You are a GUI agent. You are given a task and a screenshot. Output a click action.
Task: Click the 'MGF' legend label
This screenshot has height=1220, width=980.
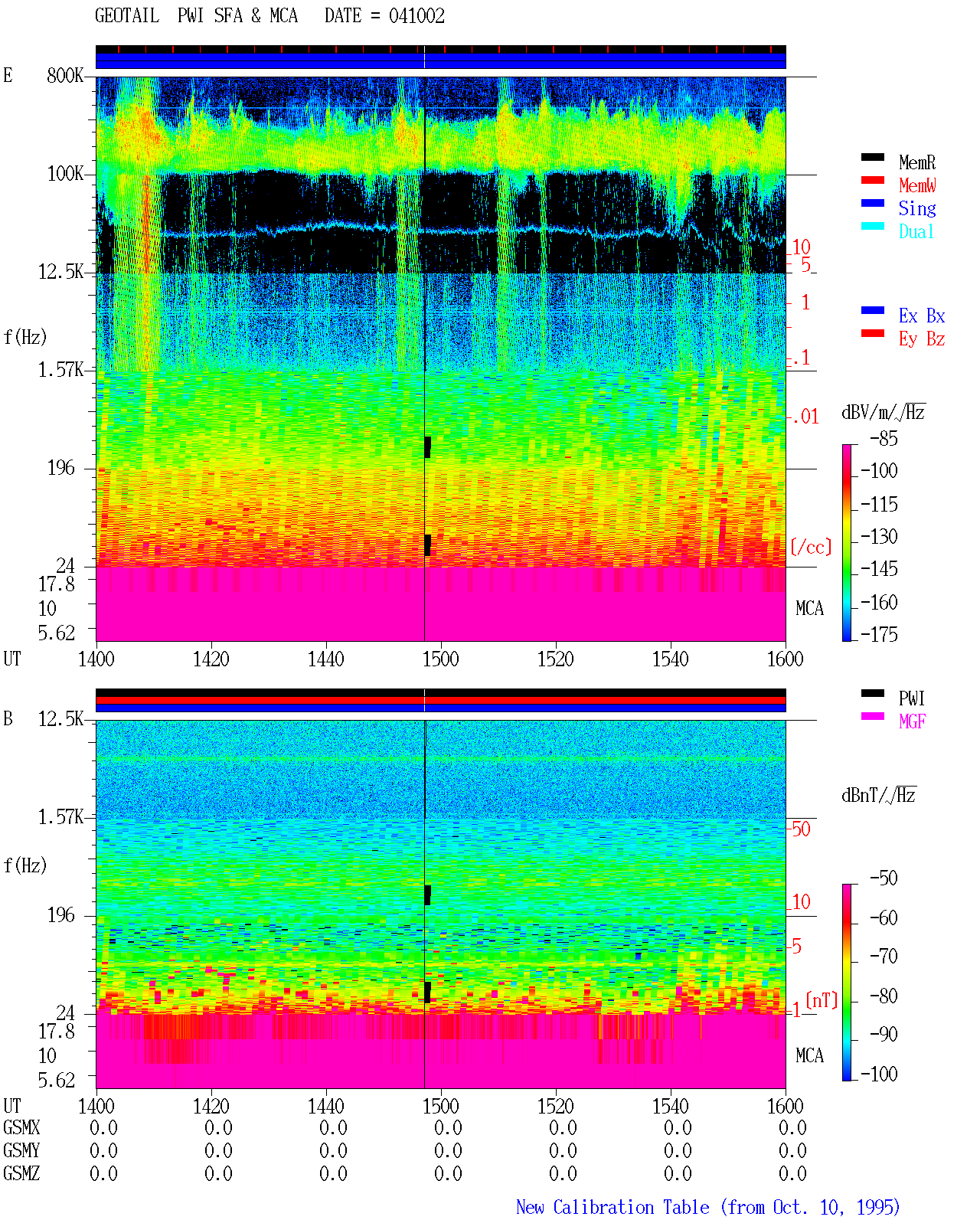pos(913,721)
